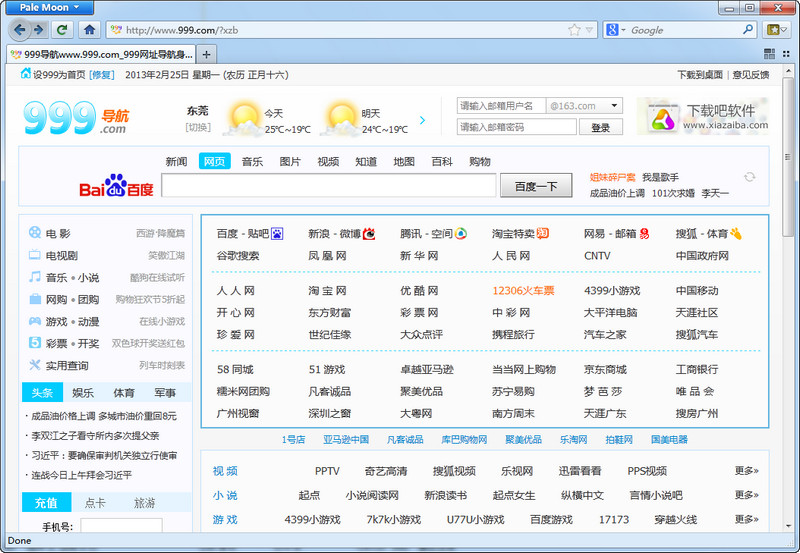Open the bookmarks toolbar button
The image size is (800, 553).
(x=772, y=30)
